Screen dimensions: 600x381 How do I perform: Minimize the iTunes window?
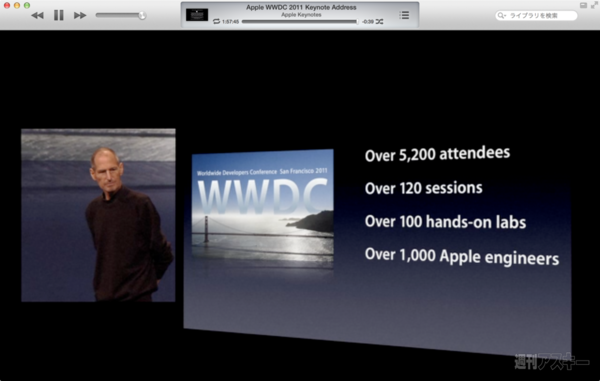(x=16, y=5)
